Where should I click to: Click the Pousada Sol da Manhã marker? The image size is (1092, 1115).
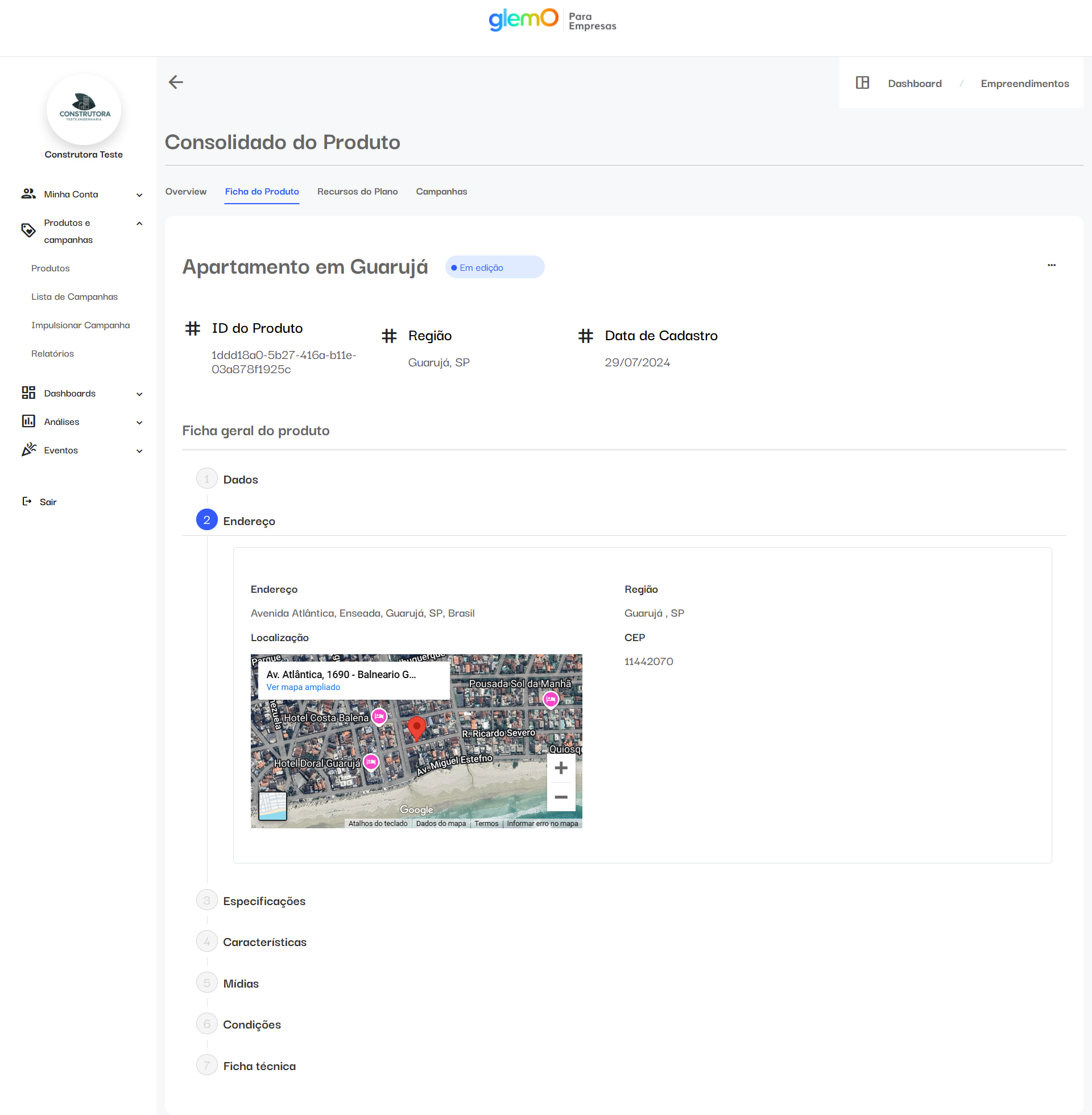pyautogui.click(x=550, y=699)
